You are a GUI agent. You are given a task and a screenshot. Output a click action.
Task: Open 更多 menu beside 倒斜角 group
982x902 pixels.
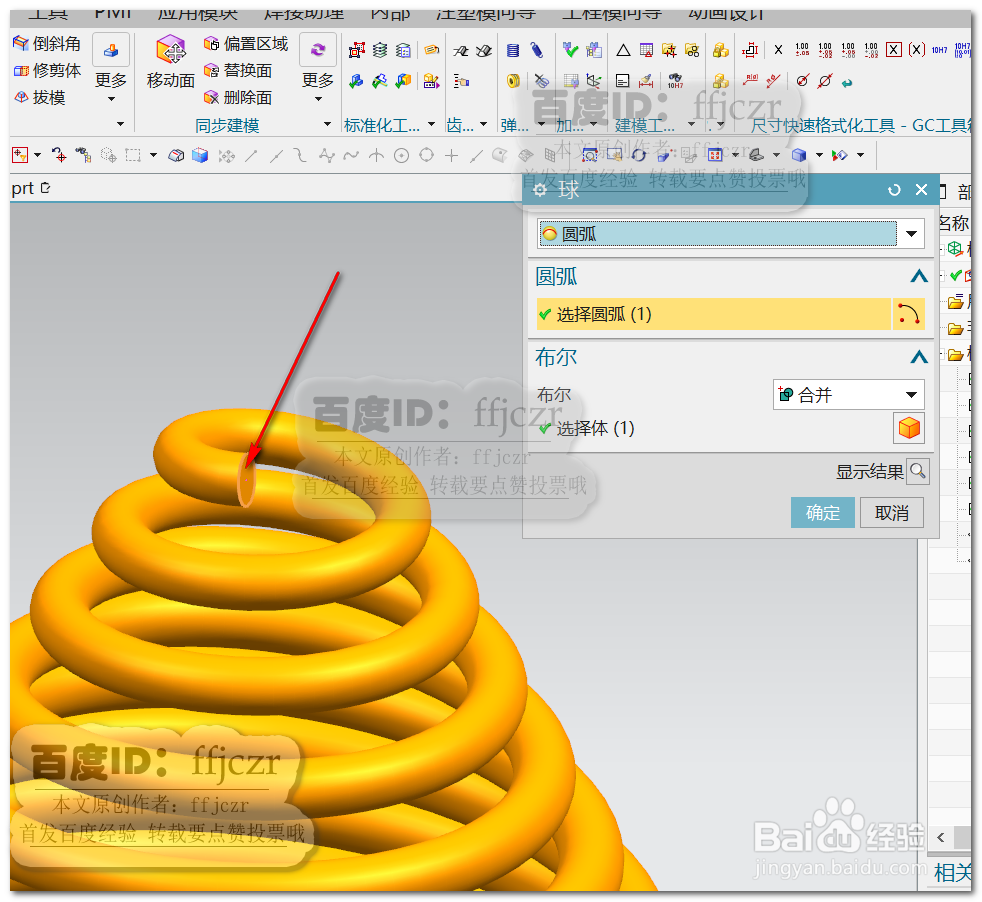111,68
